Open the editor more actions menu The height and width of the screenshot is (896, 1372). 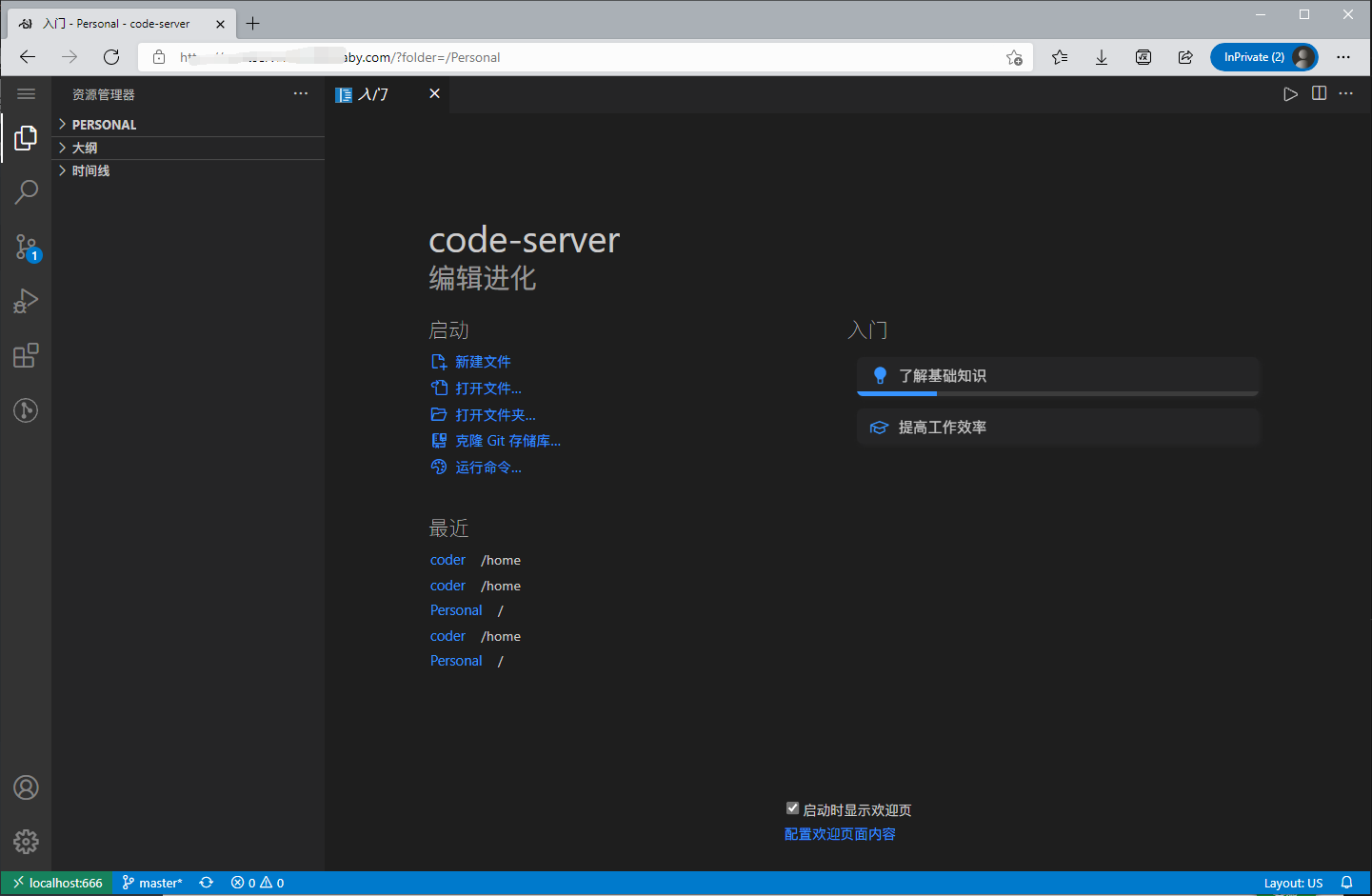tap(1345, 93)
